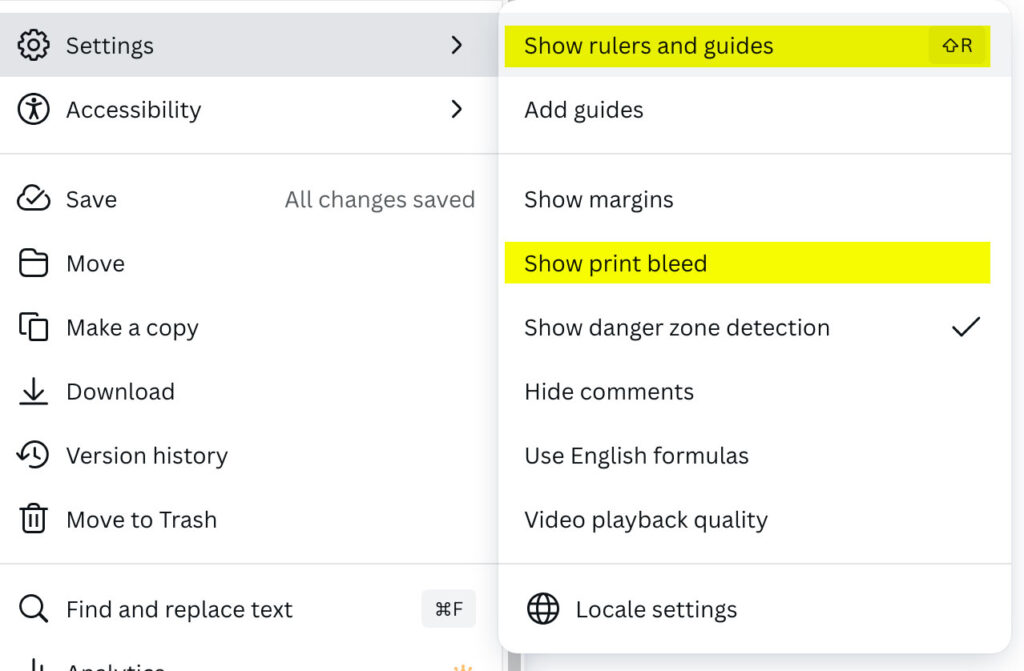Screen dimensions: 1024x671
Task: Turn on Show margins
Action: click(598, 199)
